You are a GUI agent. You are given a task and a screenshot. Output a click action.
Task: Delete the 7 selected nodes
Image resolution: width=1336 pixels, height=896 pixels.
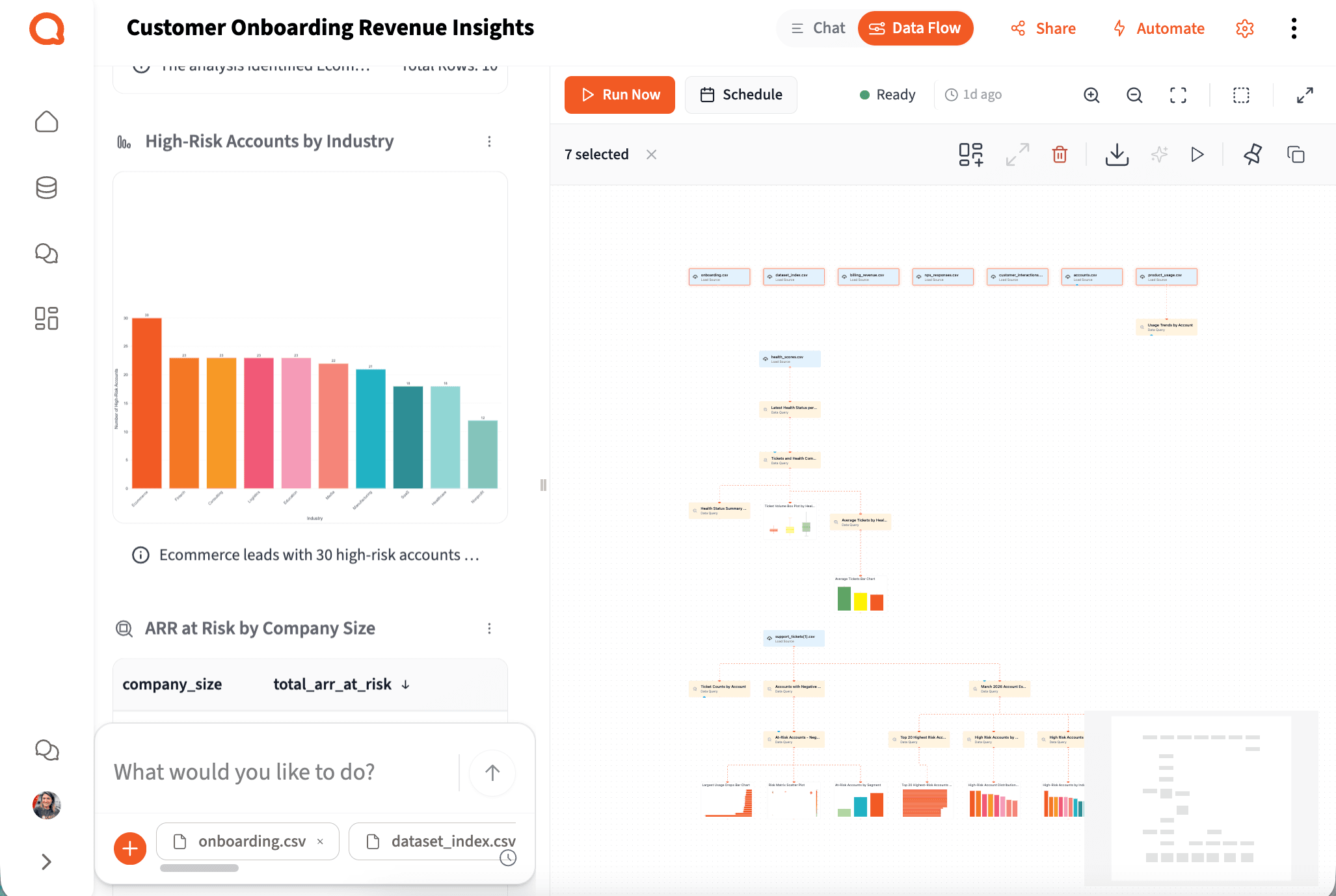[1059, 155]
